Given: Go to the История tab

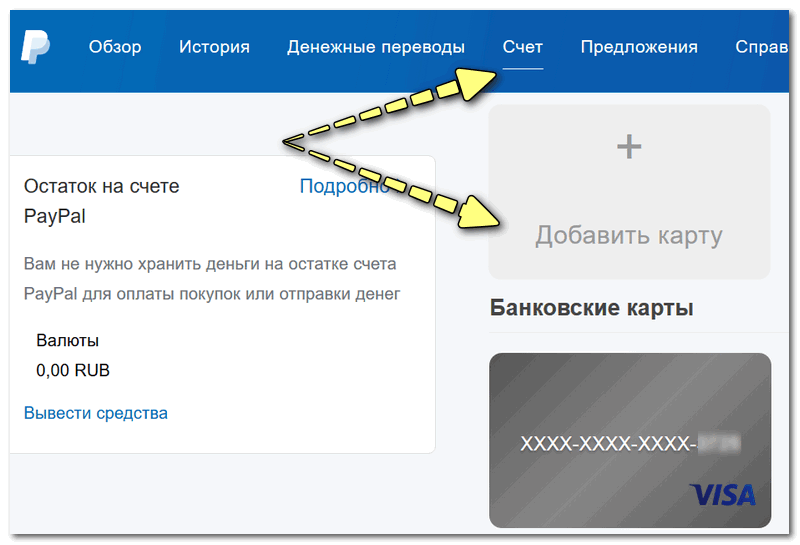Looking at the screenshot, I should pyautogui.click(x=214, y=47).
